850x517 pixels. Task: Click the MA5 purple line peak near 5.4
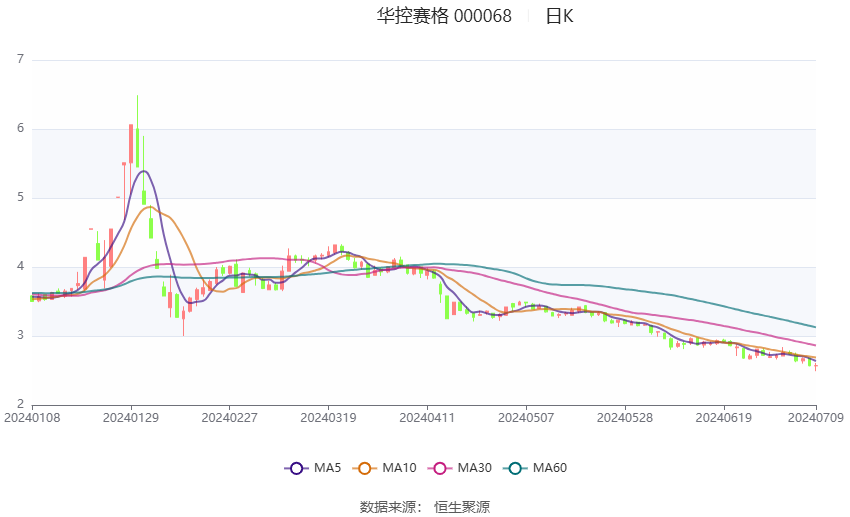(x=144, y=171)
